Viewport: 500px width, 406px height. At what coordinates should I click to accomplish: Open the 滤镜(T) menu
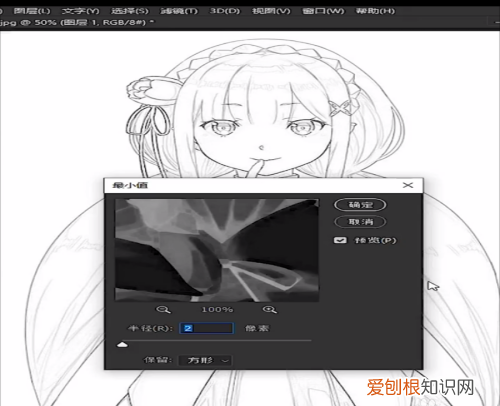pyautogui.click(x=179, y=11)
